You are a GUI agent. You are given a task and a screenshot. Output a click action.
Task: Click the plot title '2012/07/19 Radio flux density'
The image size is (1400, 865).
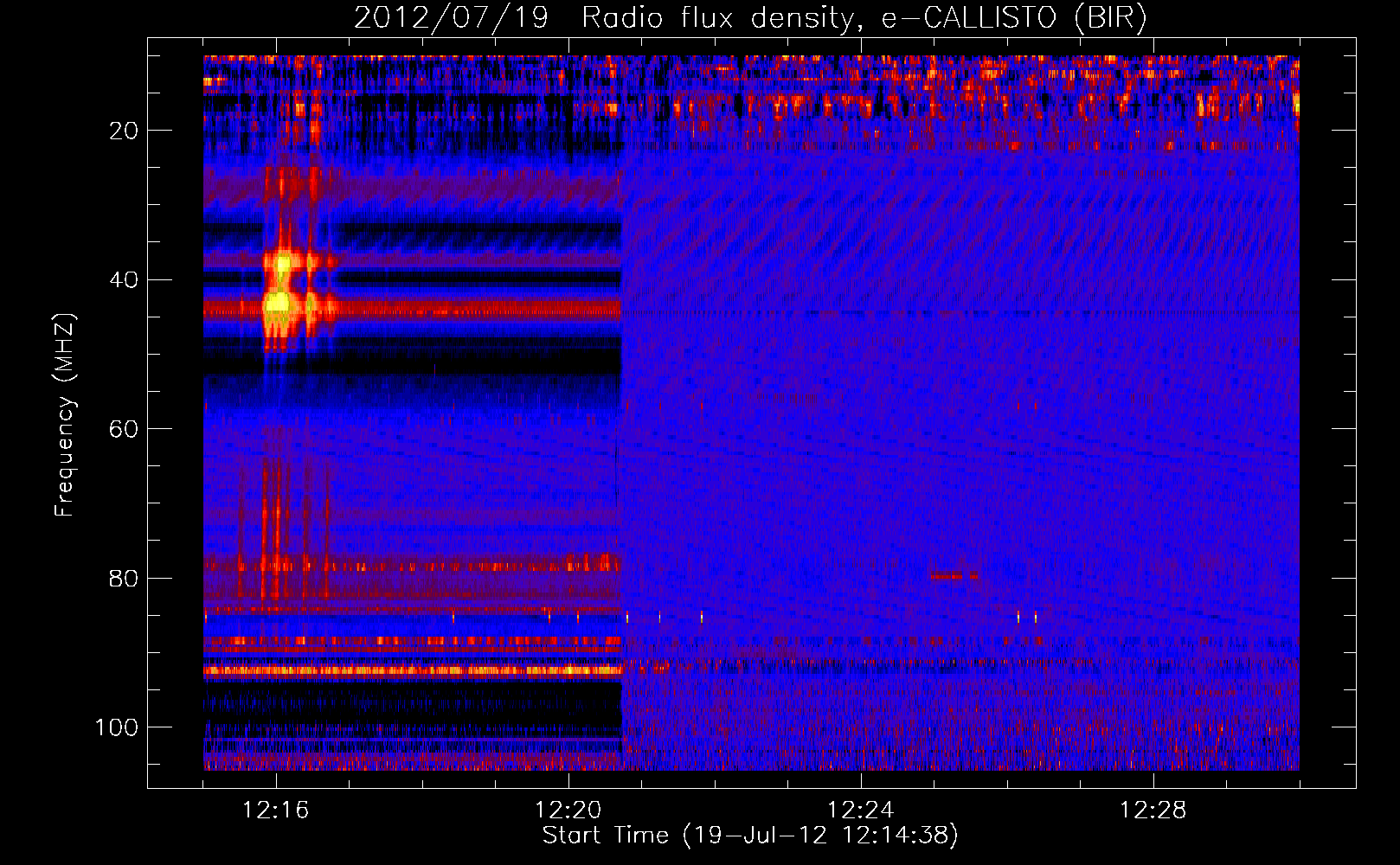tap(750, 17)
